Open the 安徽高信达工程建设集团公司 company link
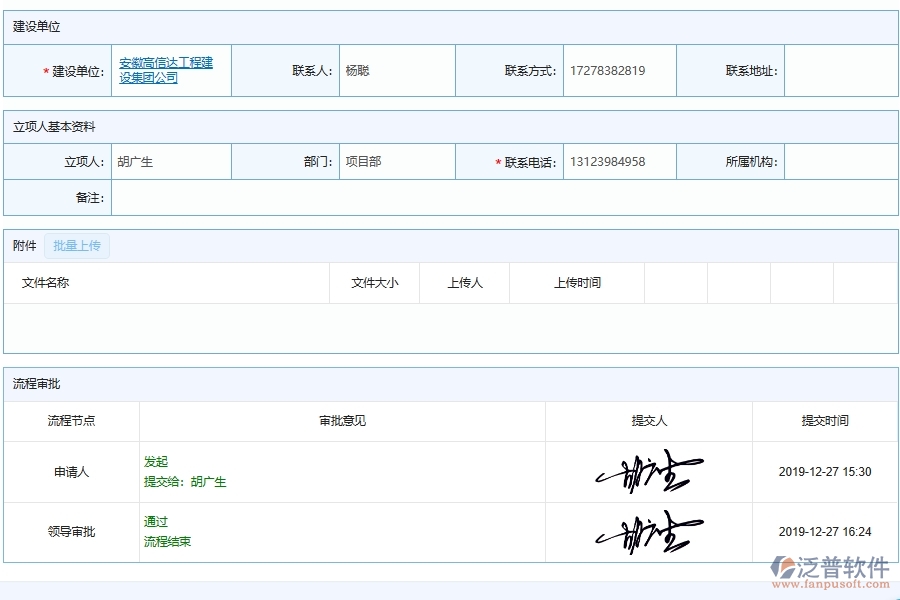Image resolution: width=900 pixels, height=600 pixels. coord(166,70)
